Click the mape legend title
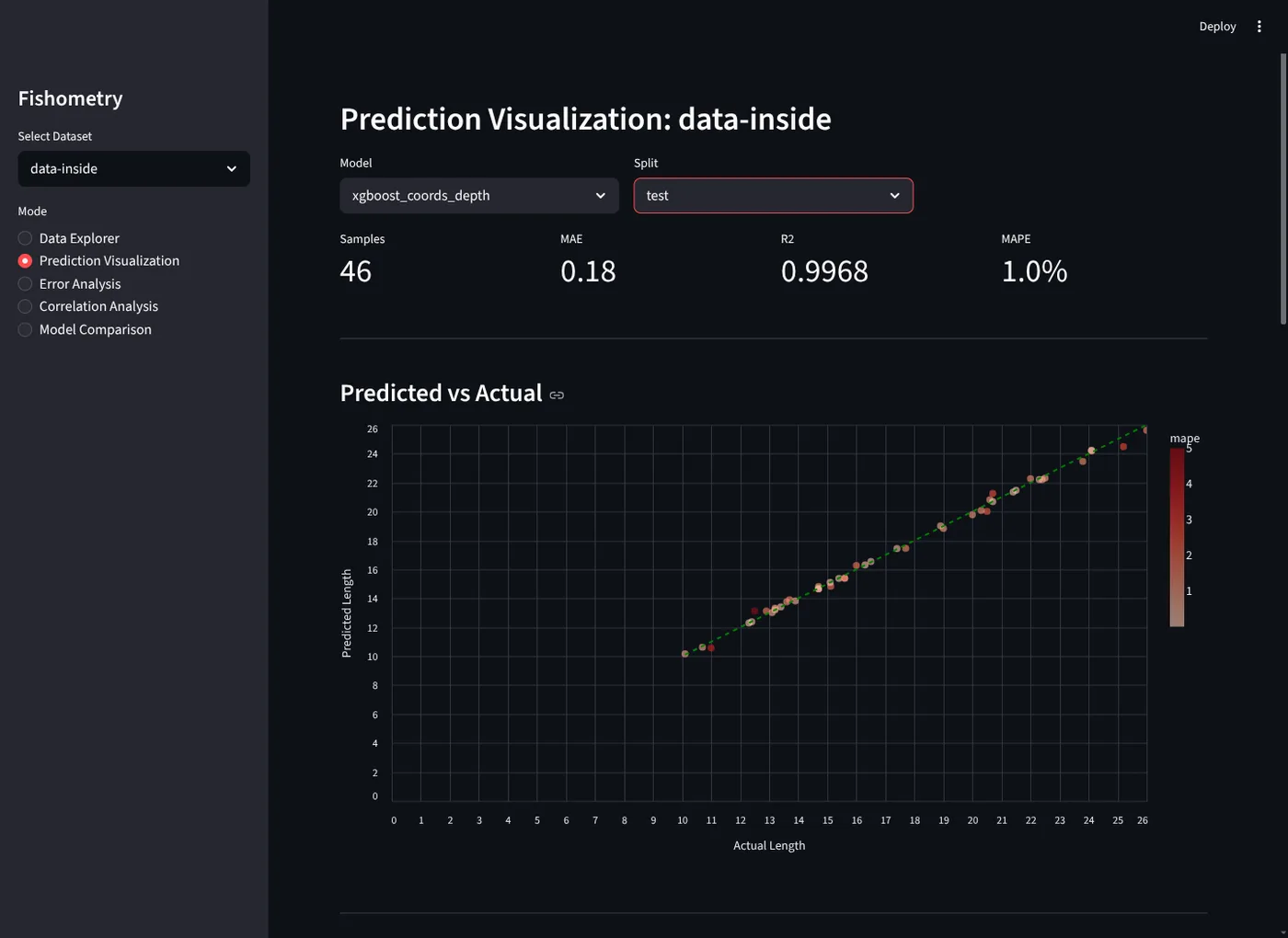 point(1185,439)
